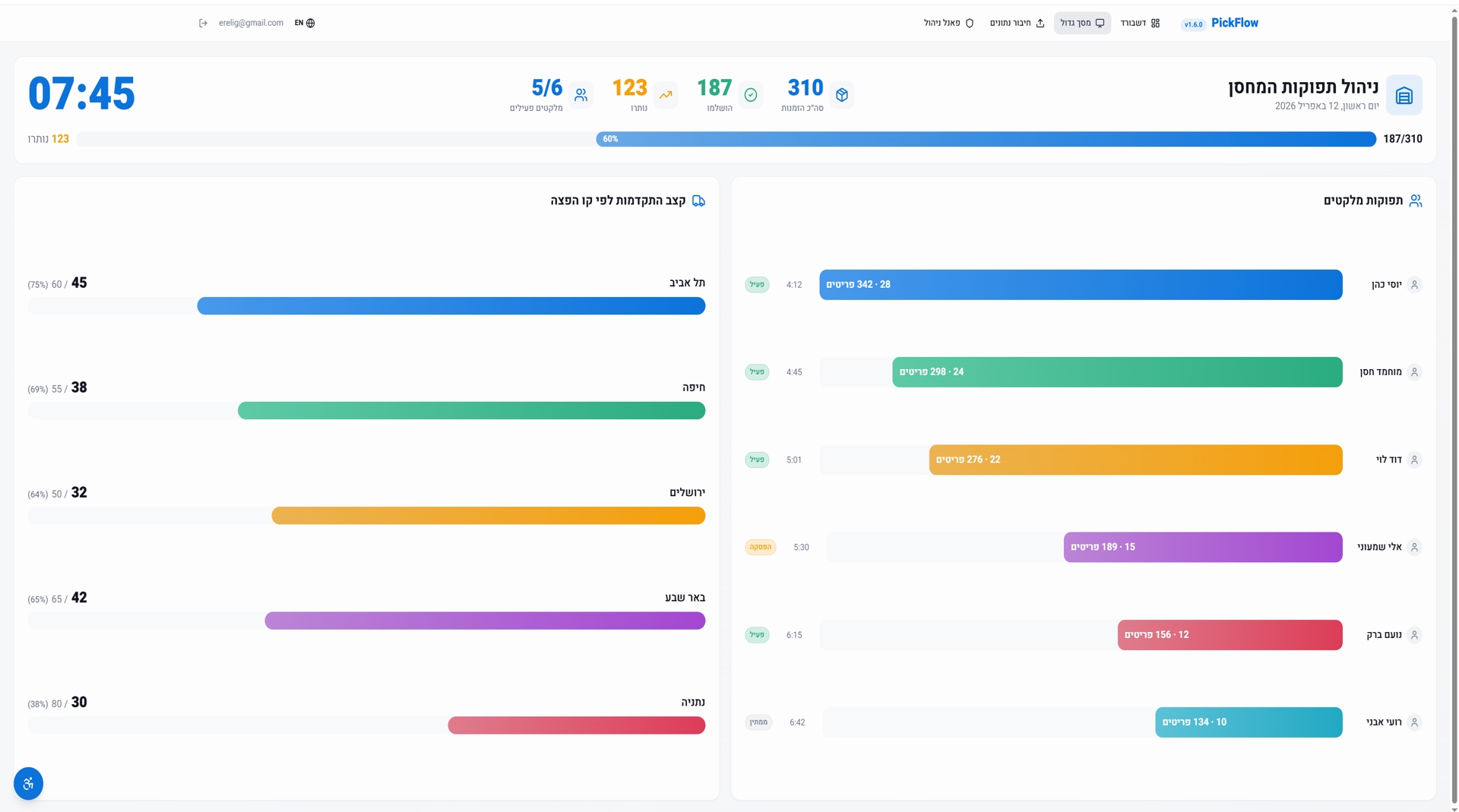This screenshot has width=1459, height=812.
Task: Click the הפסקה status badge for אלי שמעוני
Action: pyautogui.click(x=760, y=547)
